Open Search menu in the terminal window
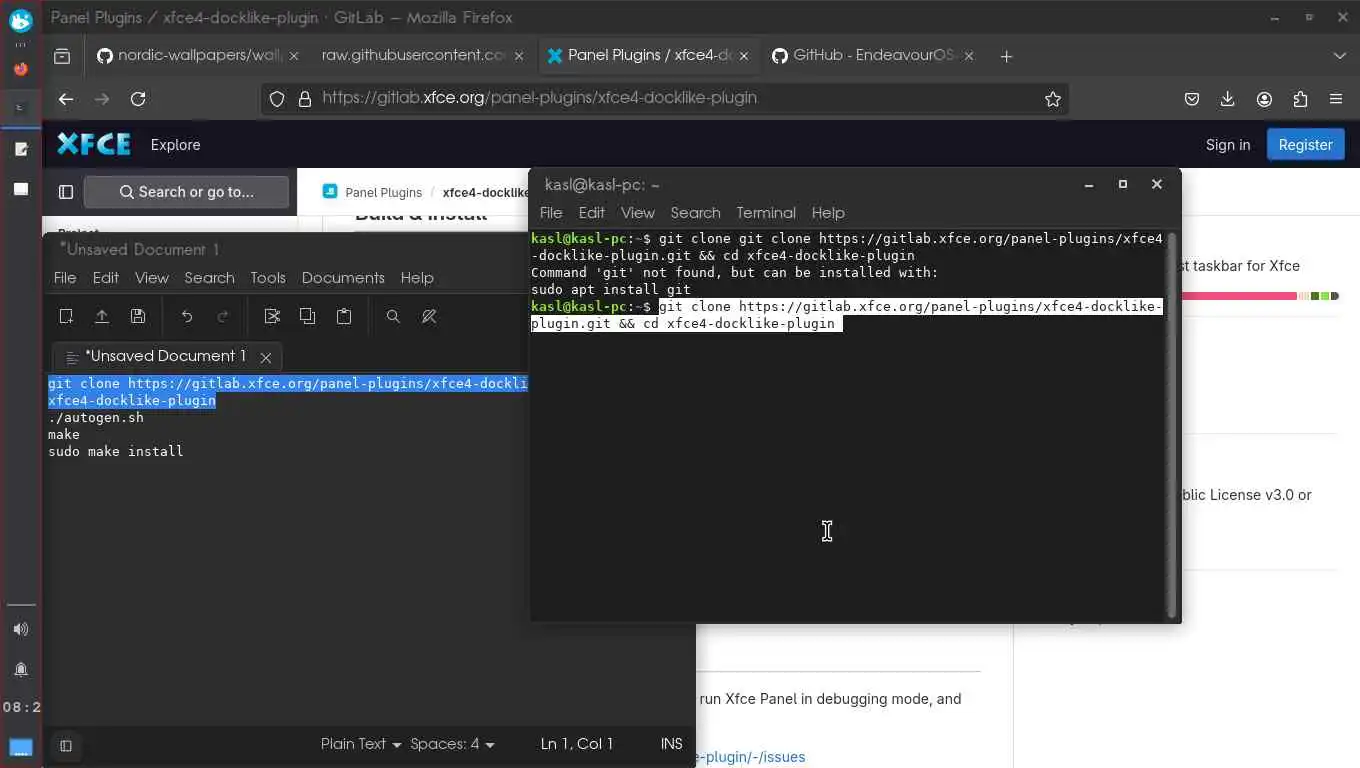The width and height of the screenshot is (1360, 768). coord(696,213)
